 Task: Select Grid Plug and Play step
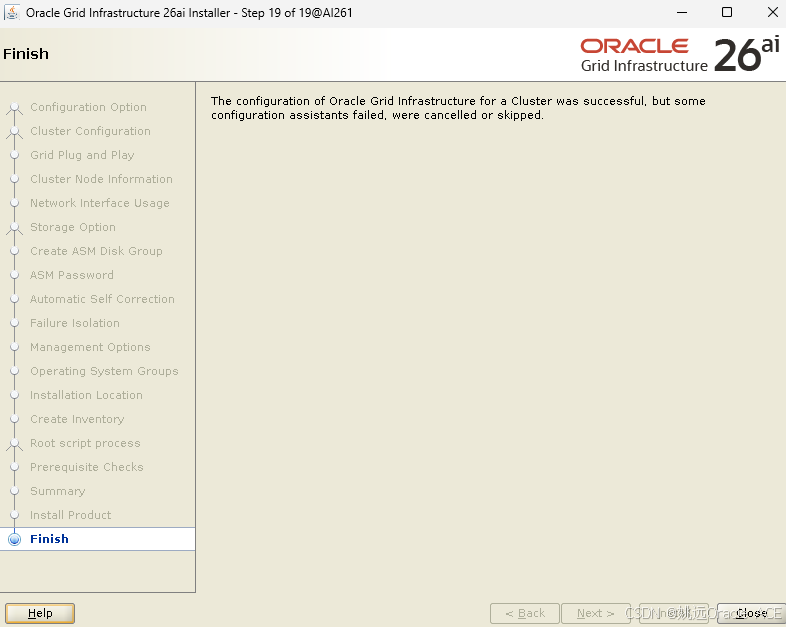pyautogui.click(x=82, y=155)
